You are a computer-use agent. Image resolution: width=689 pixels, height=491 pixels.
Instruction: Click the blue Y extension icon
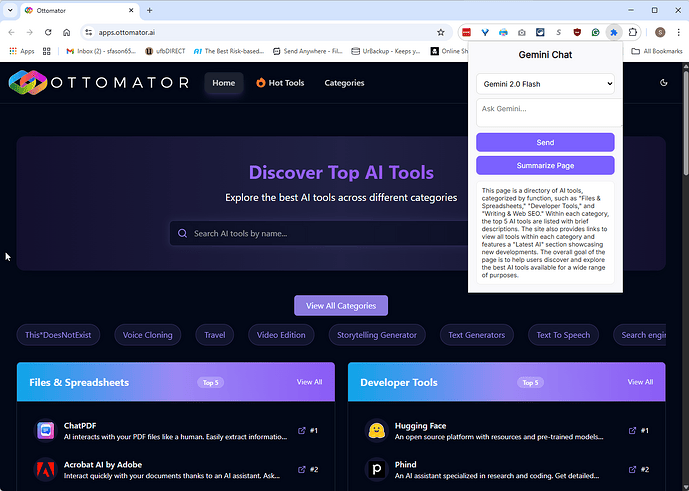(485, 32)
